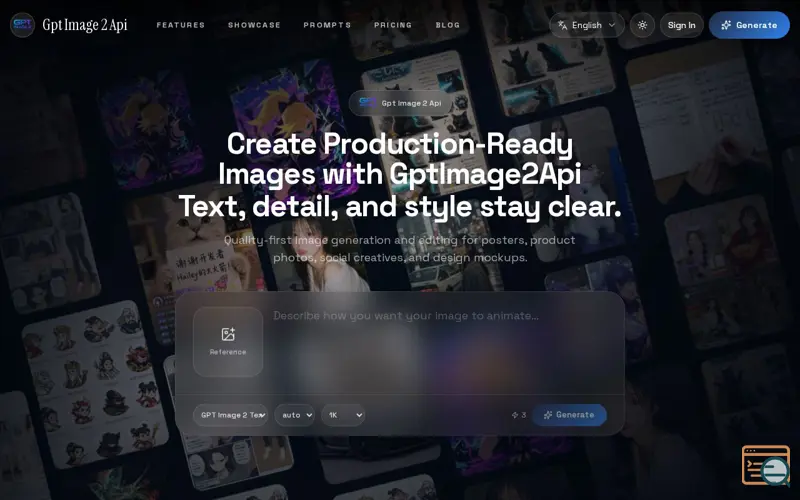Image resolution: width=800 pixels, height=500 pixels.
Task: Click the Generate button in prompt panel
Action: [x=569, y=415]
